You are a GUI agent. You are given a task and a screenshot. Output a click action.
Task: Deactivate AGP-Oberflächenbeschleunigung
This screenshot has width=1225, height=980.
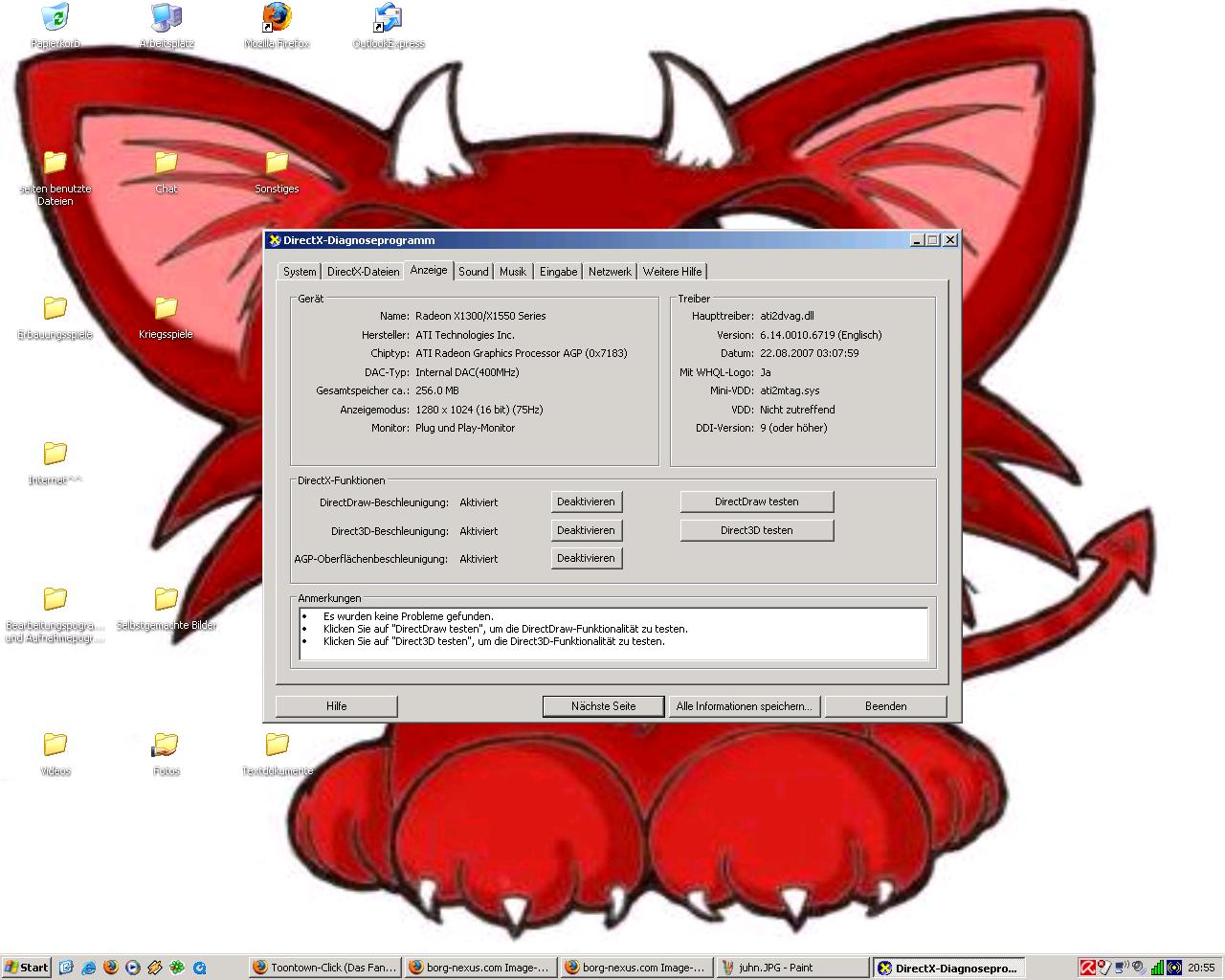[x=586, y=558]
